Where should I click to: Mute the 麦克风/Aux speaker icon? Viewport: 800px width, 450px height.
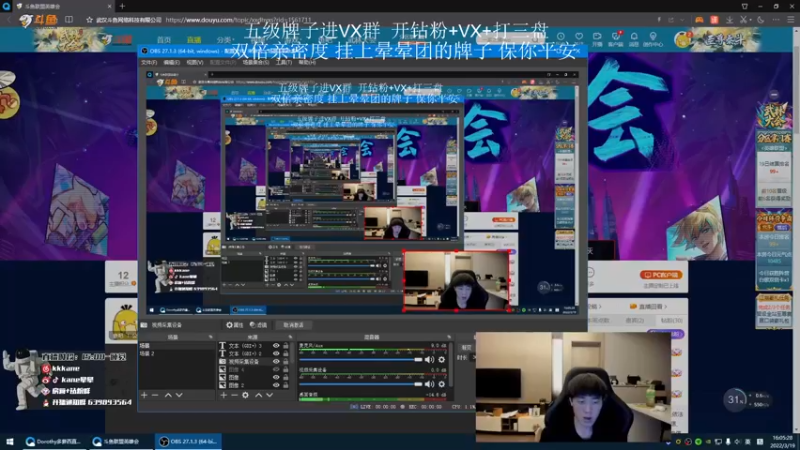pyautogui.click(x=430, y=360)
